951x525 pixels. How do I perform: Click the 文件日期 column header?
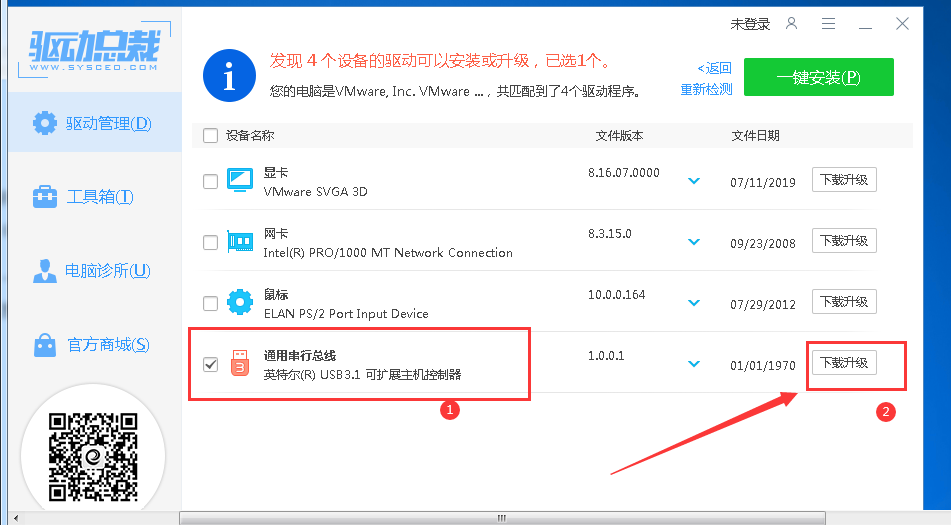point(755,135)
